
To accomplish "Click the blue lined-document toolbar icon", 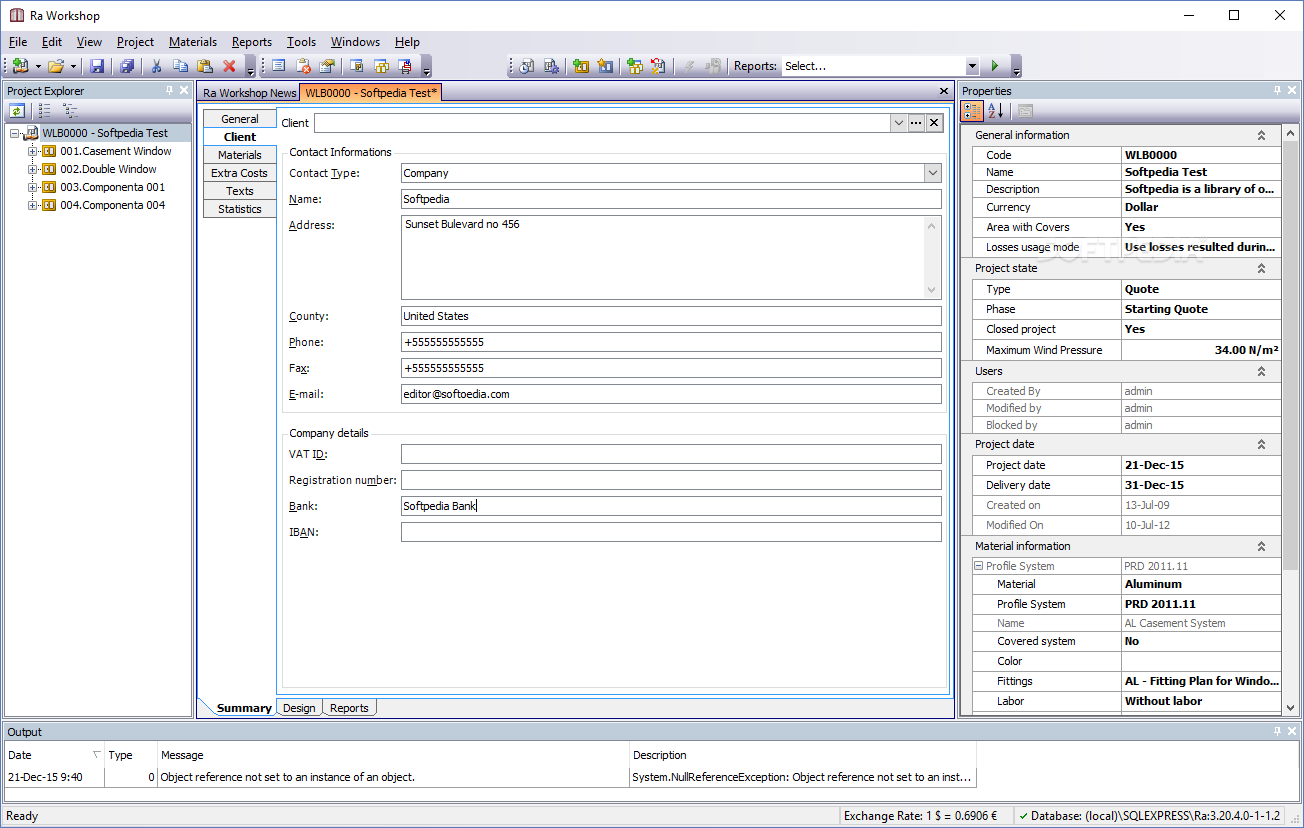I will pos(279,66).
